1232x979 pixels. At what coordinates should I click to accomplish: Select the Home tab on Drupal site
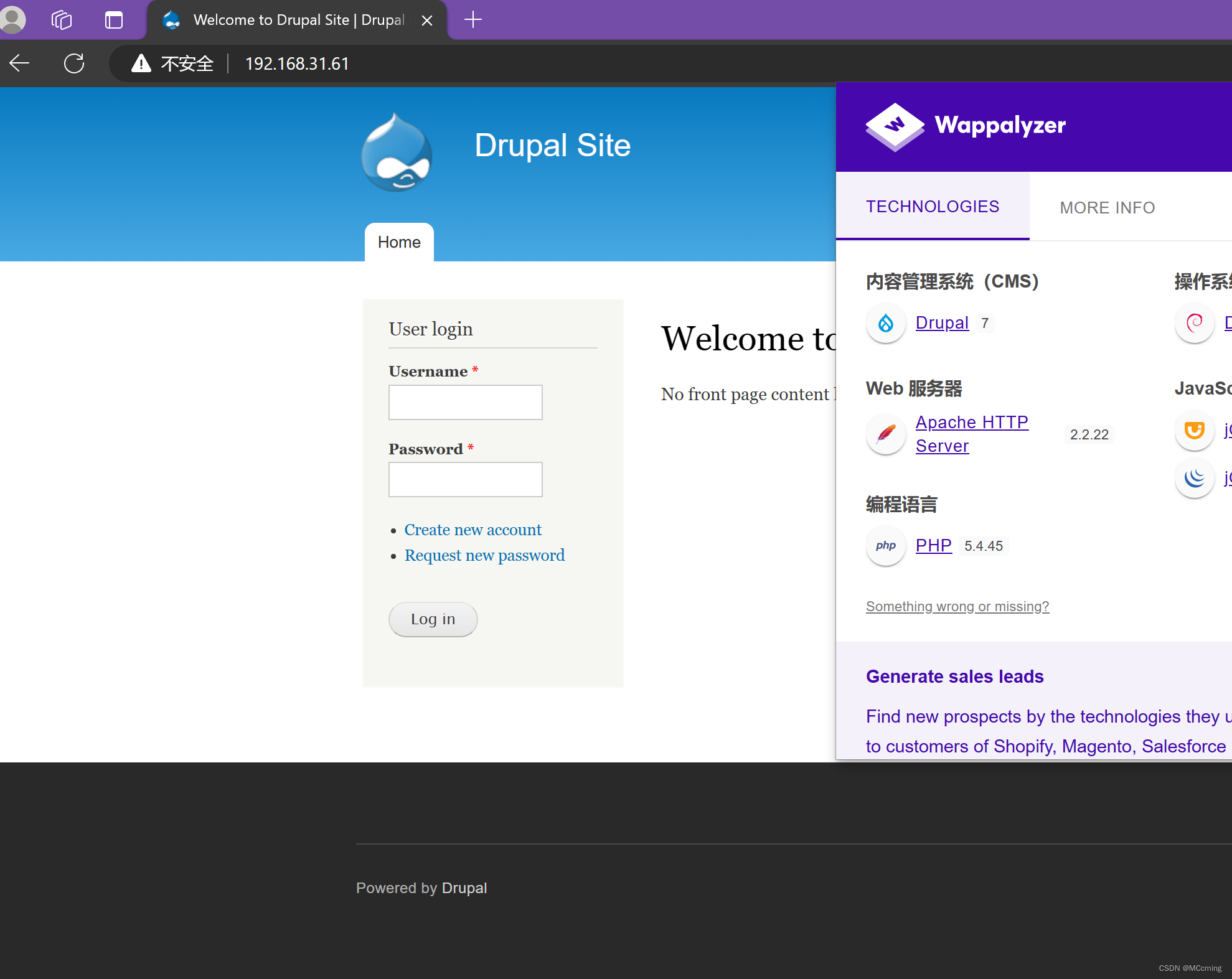pyautogui.click(x=399, y=242)
